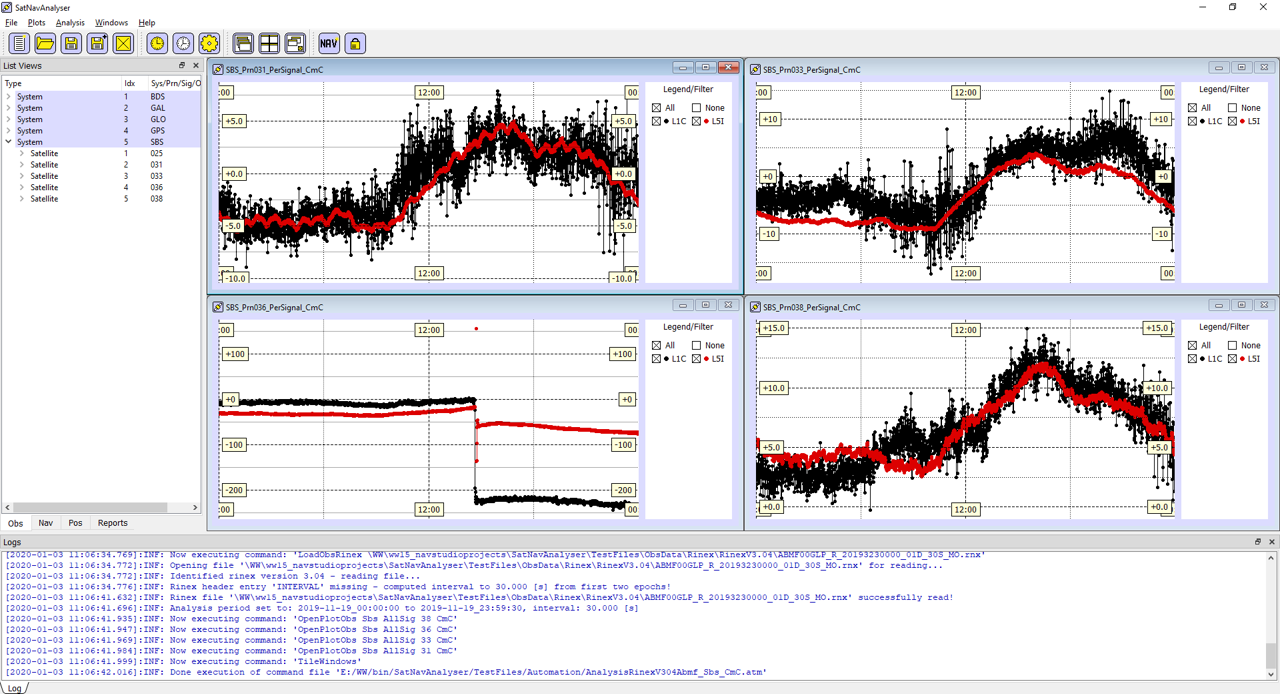The height and width of the screenshot is (694, 1280).
Task: Toggle L5I checkbox in the Prn038 legend
Action: (1232, 359)
